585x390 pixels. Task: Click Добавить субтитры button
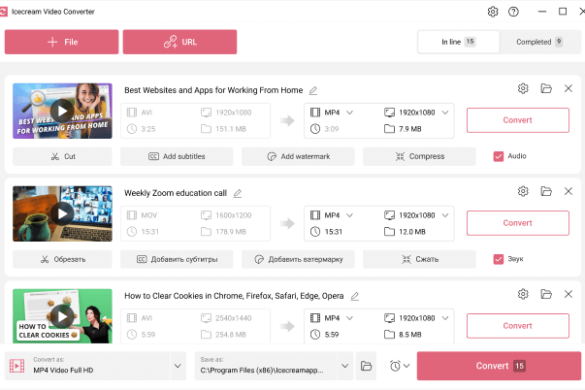[176, 259]
